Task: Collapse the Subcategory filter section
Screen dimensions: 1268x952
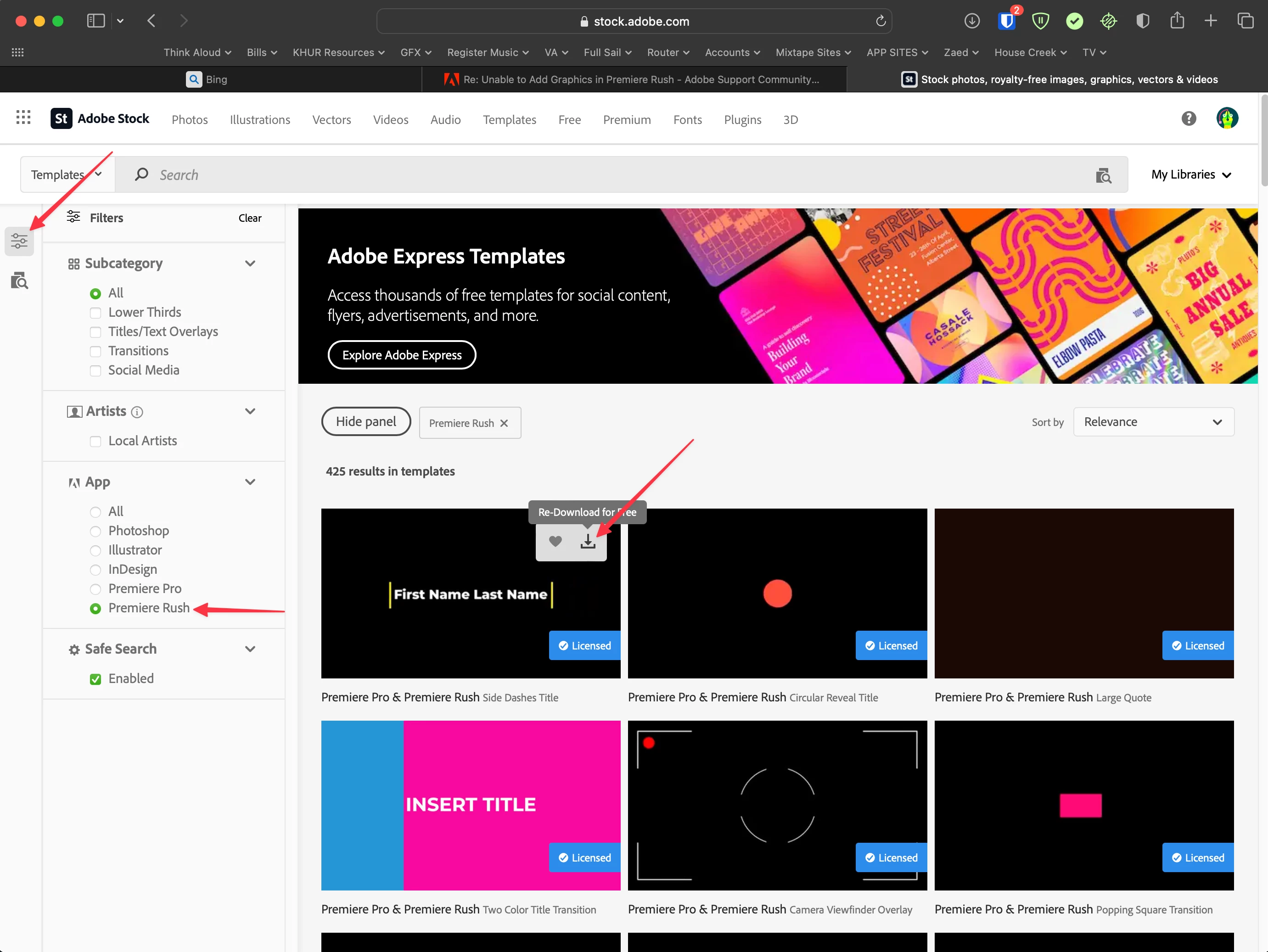Action: (250, 263)
